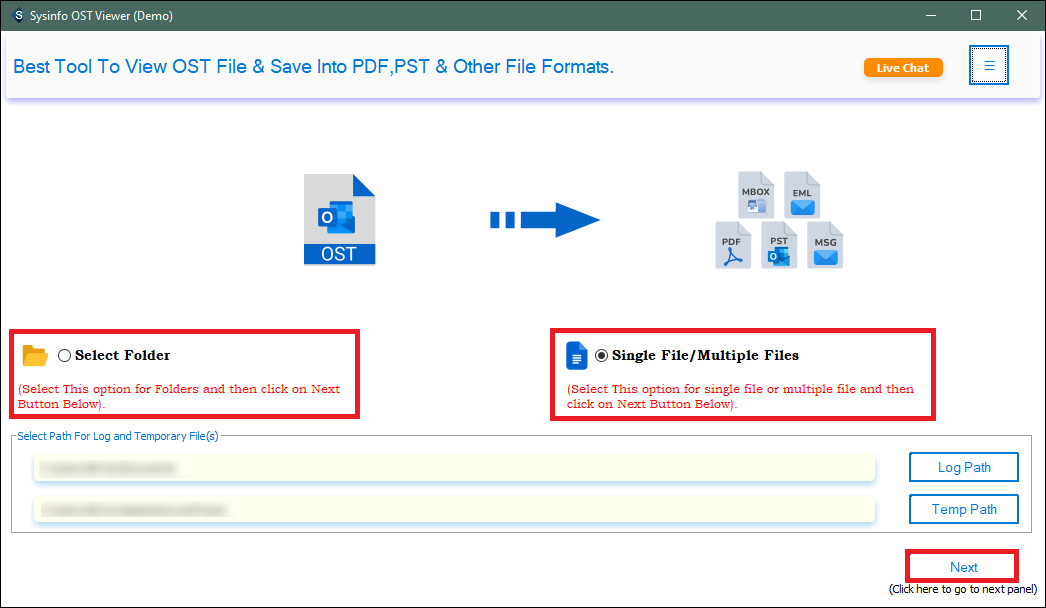Click the yellow folder icon
Screen dimensions: 1046x608
tap(35, 356)
